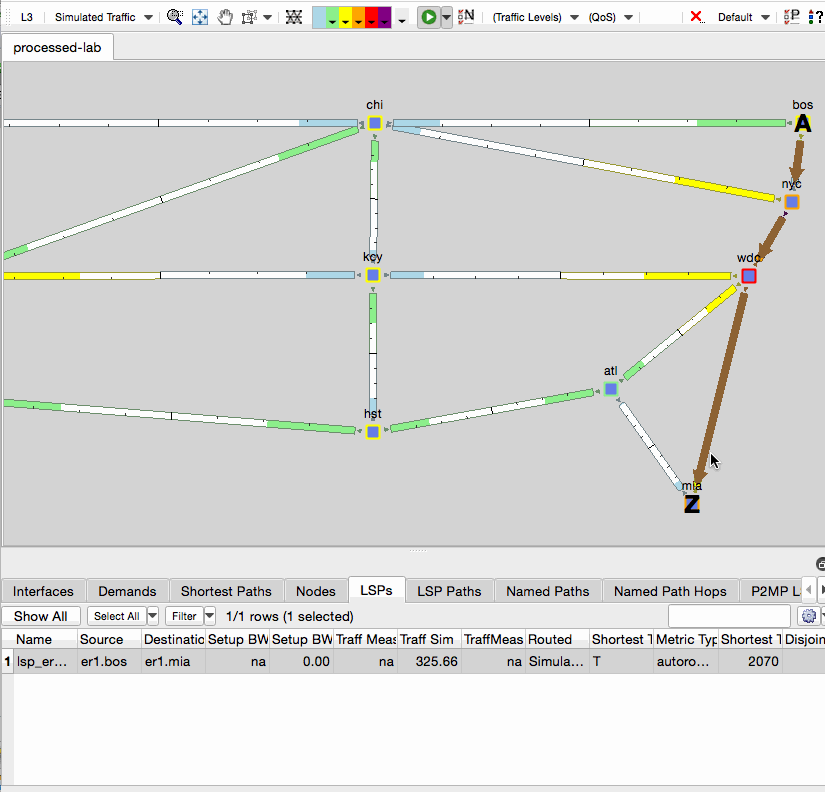Click the gear settings icon above the table

point(808,616)
